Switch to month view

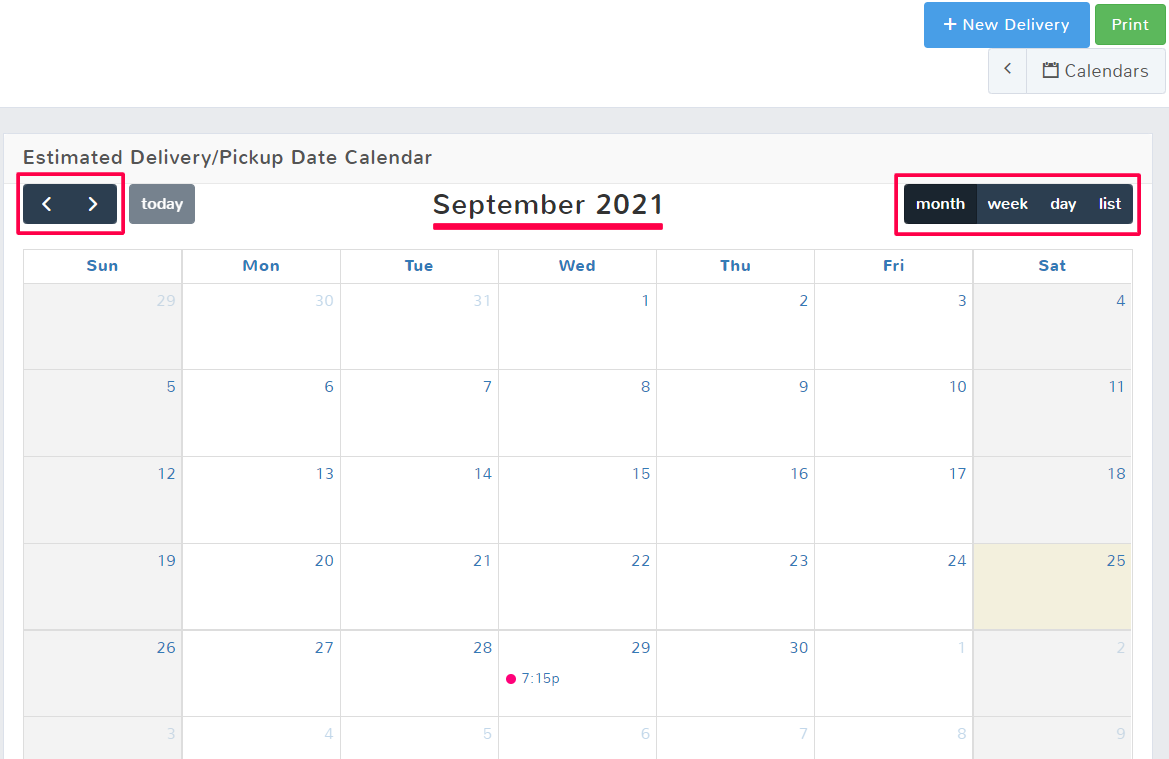[940, 204]
